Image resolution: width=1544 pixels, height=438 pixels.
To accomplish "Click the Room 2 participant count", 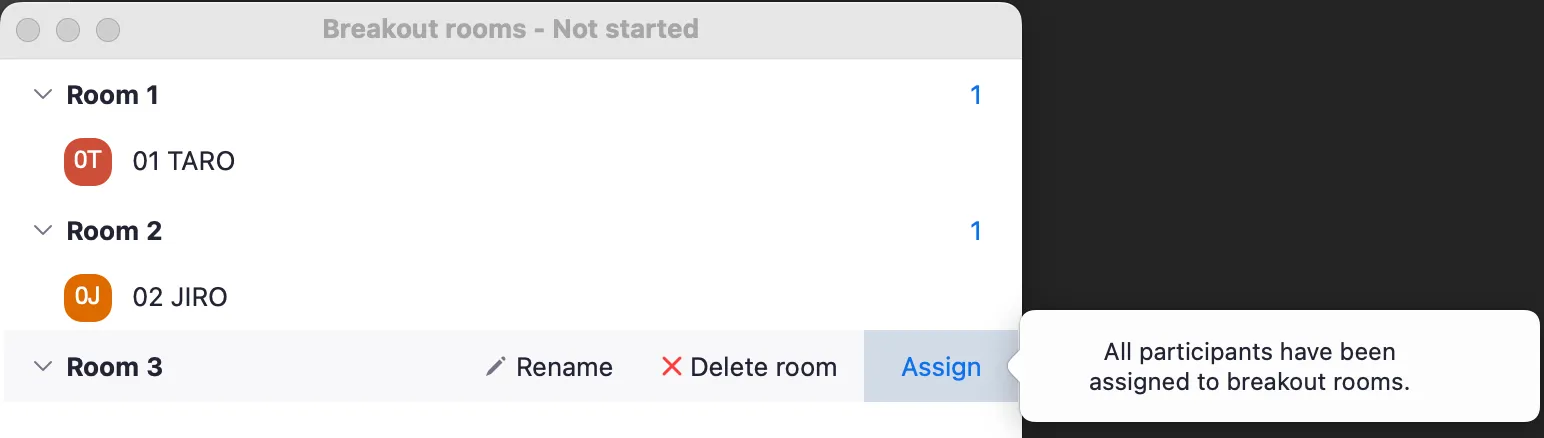I will tap(976, 231).
